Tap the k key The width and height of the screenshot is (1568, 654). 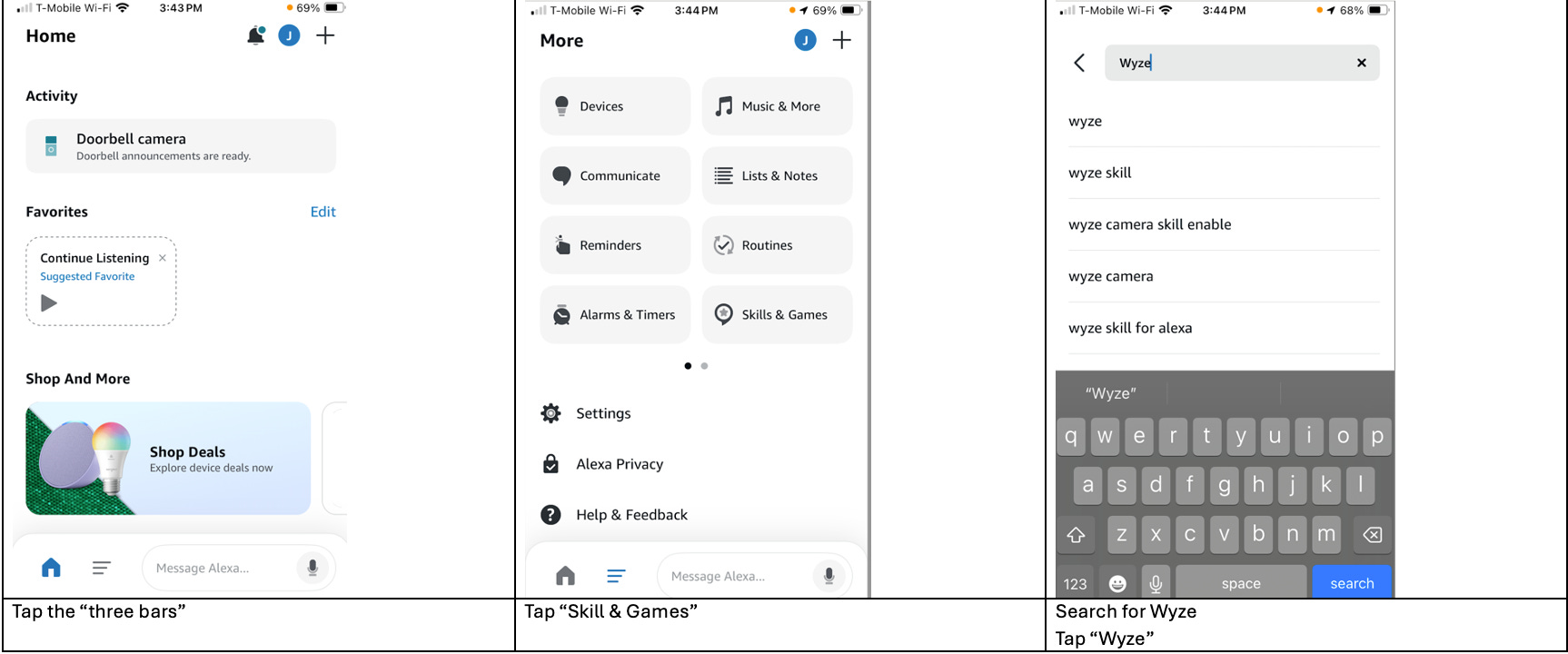click(1326, 484)
